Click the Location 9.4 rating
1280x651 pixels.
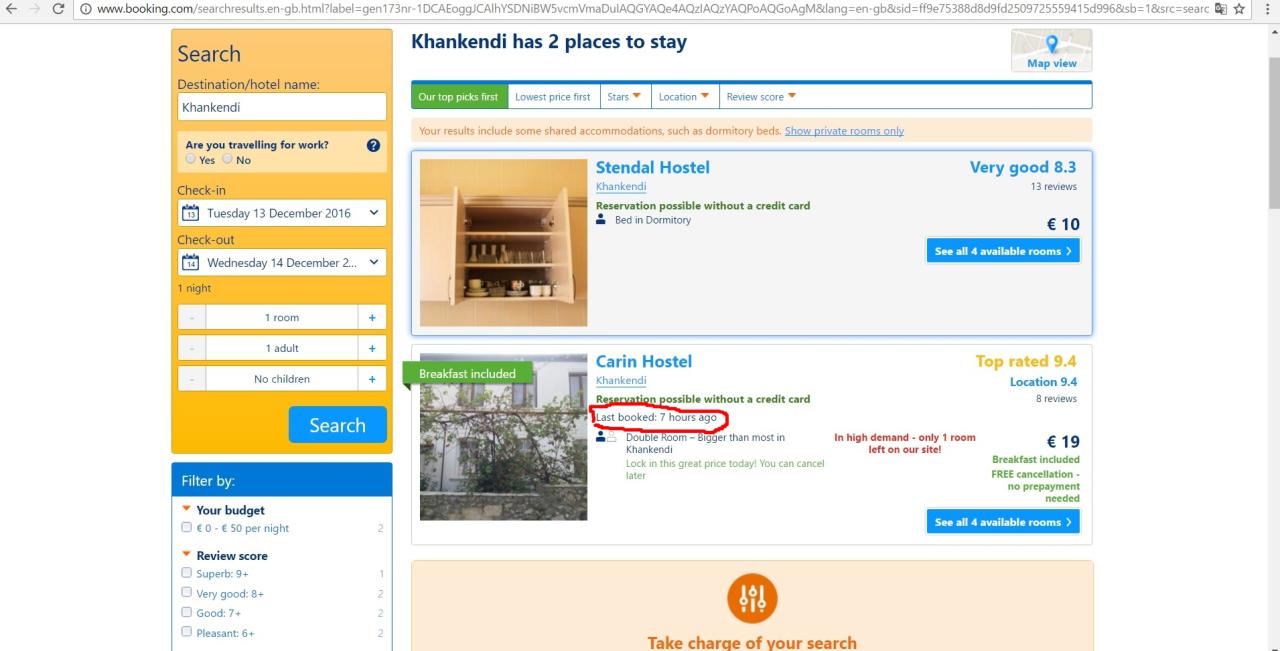pyautogui.click(x=1043, y=381)
